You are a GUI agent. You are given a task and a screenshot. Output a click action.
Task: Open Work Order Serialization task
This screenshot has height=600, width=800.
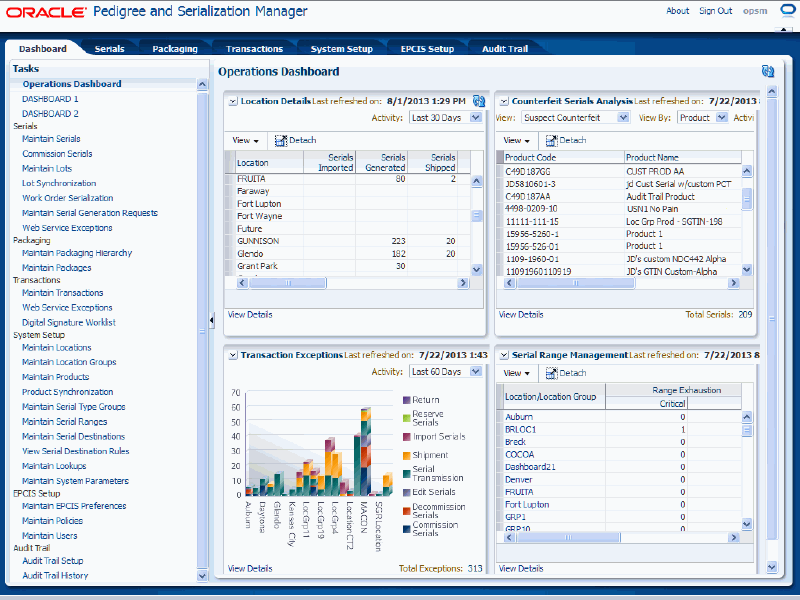[67, 198]
